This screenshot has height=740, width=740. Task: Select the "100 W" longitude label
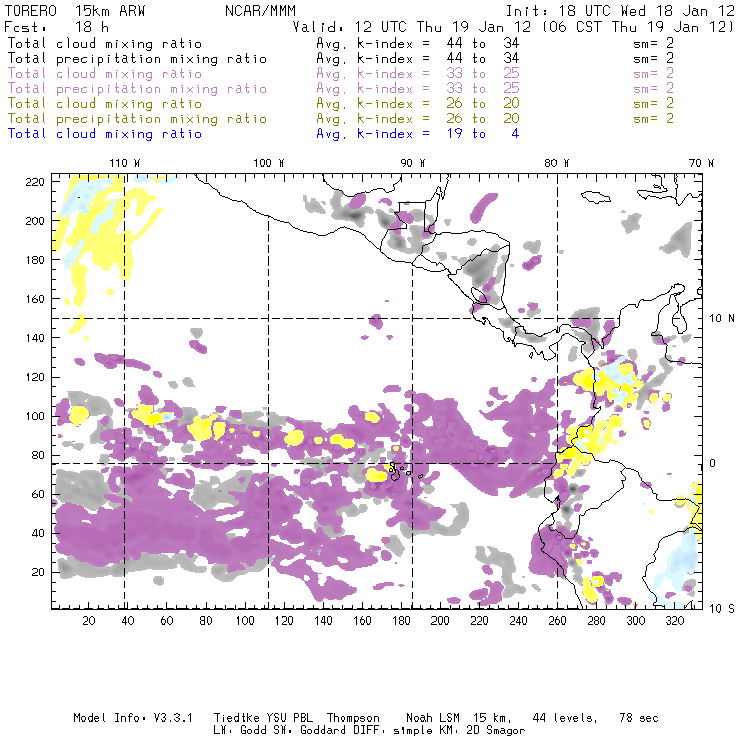[269, 163]
